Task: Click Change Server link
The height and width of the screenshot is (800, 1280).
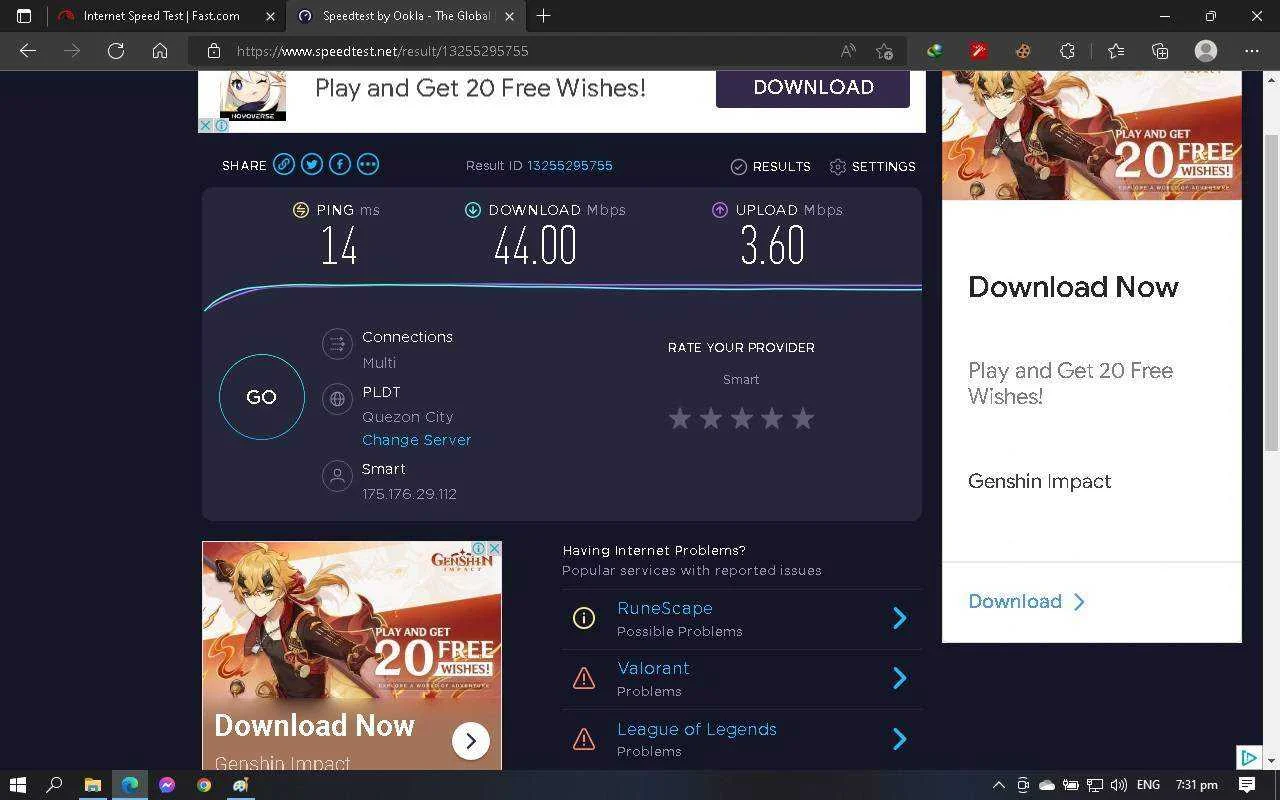Action: point(416,440)
